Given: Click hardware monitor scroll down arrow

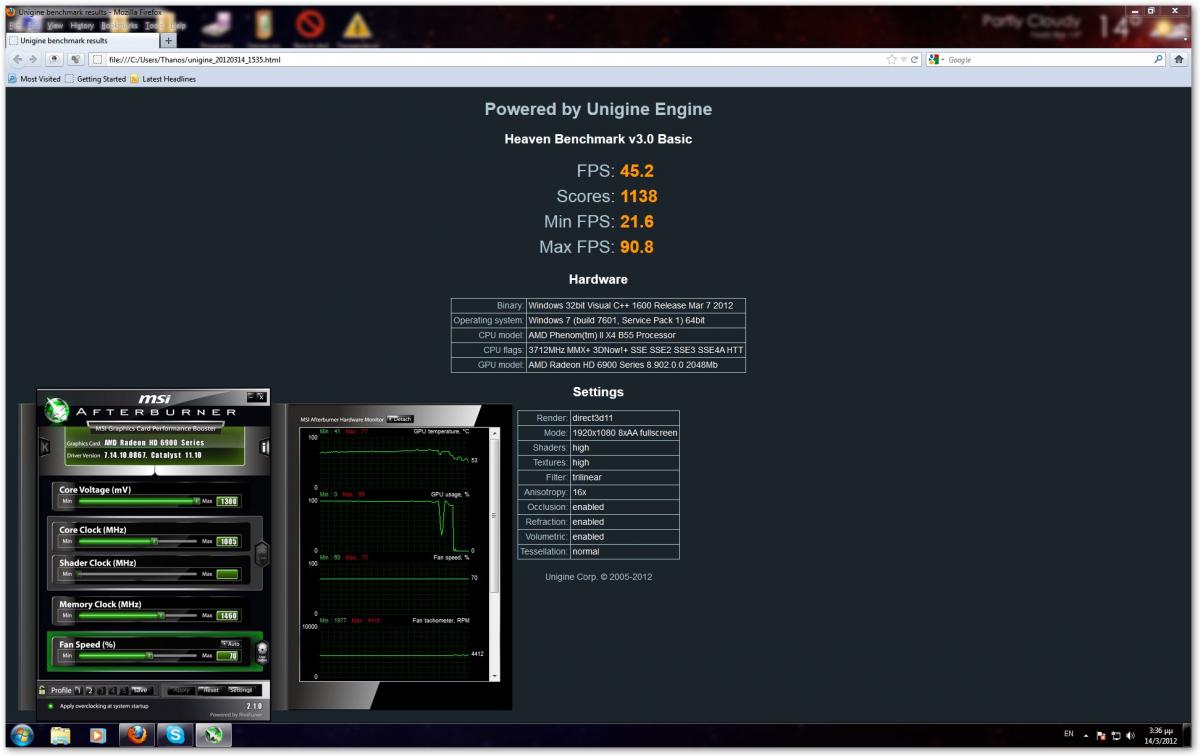Looking at the screenshot, I should pyautogui.click(x=493, y=677).
